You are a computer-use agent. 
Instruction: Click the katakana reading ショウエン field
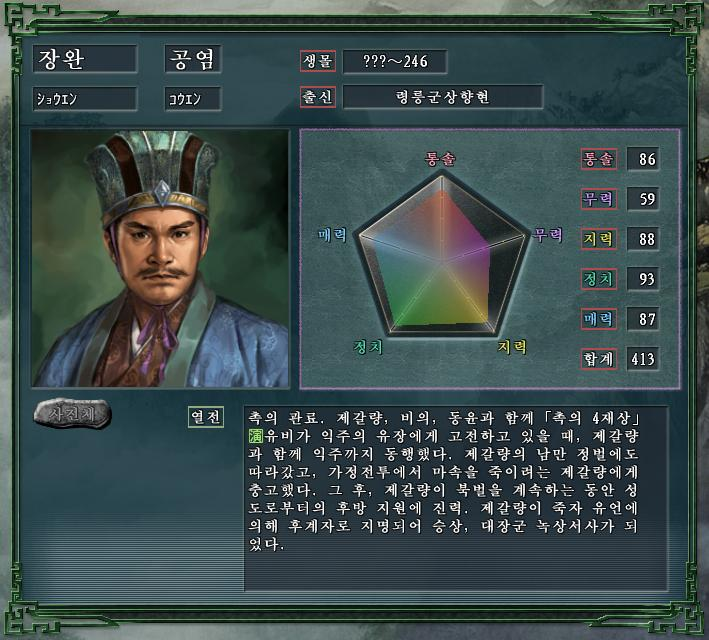click(x=85, y=99)
